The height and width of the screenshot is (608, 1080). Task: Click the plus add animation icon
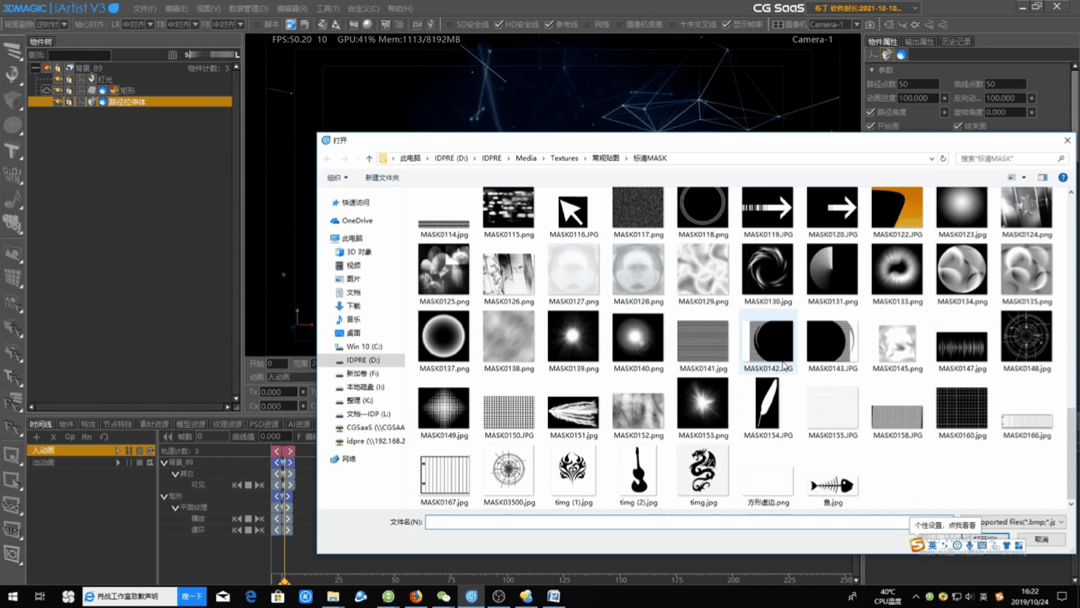pos(38,437)
